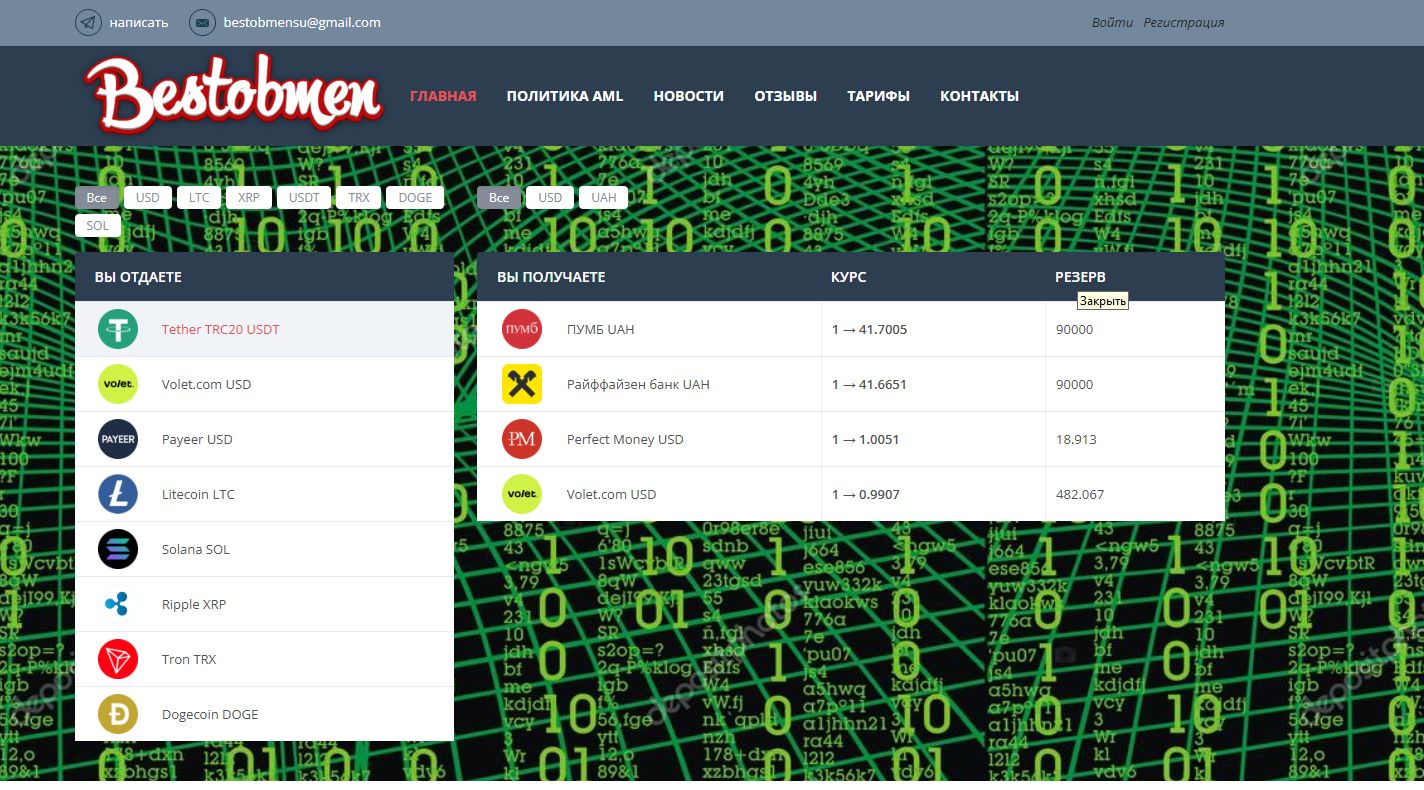Click the rate 1 → 1.0051
The image size is (1424, 790).
pyautogui.click(x=865, y=439)
